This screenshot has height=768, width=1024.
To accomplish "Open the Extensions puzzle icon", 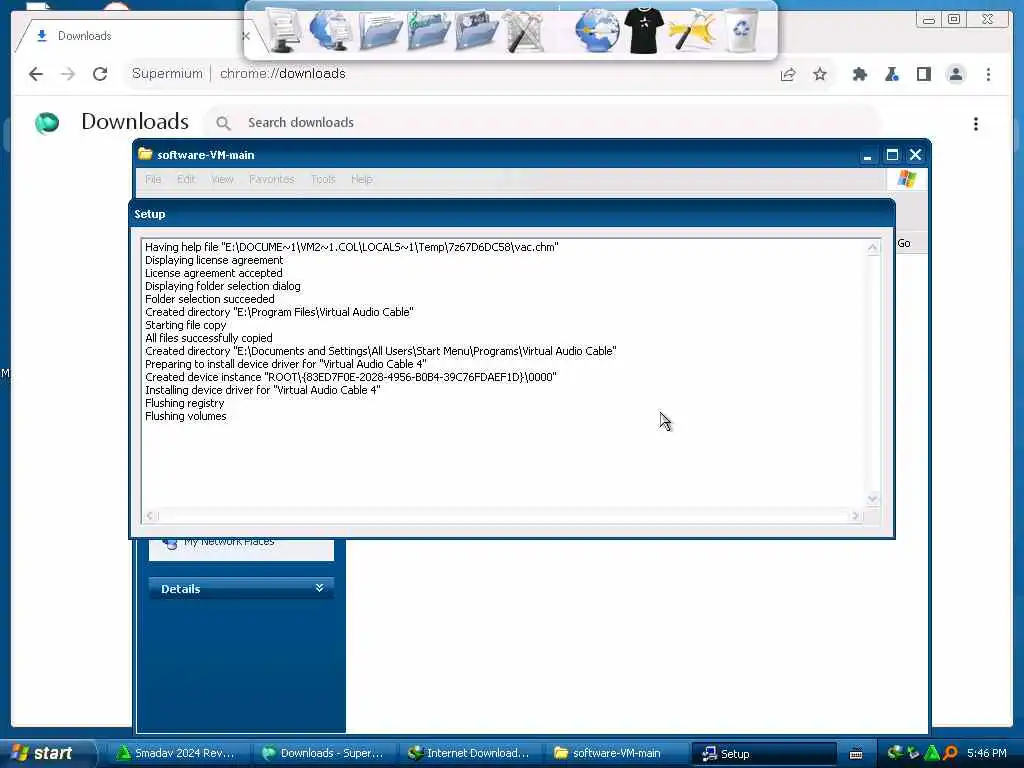I will 859,74.
